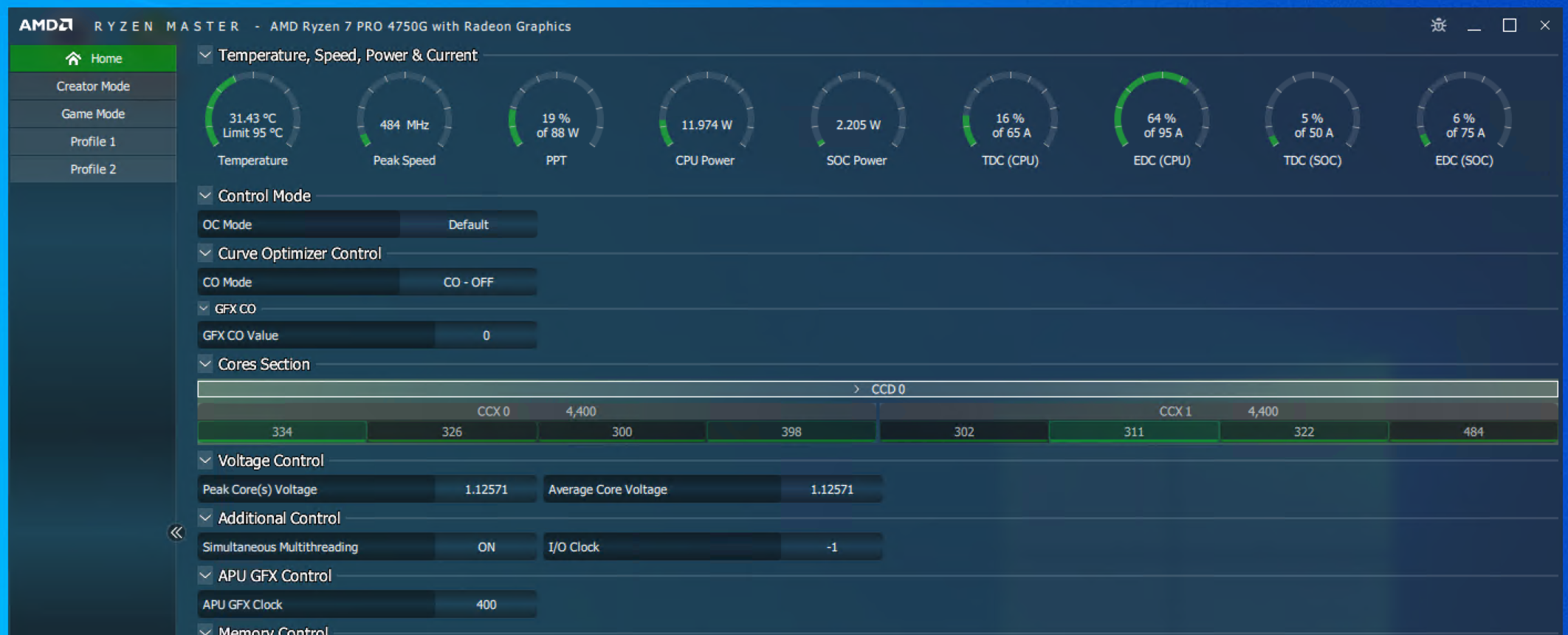Select the APU GFX Clock value 400
Viewport: 1568px width, 635px height.
click(486, 605)
